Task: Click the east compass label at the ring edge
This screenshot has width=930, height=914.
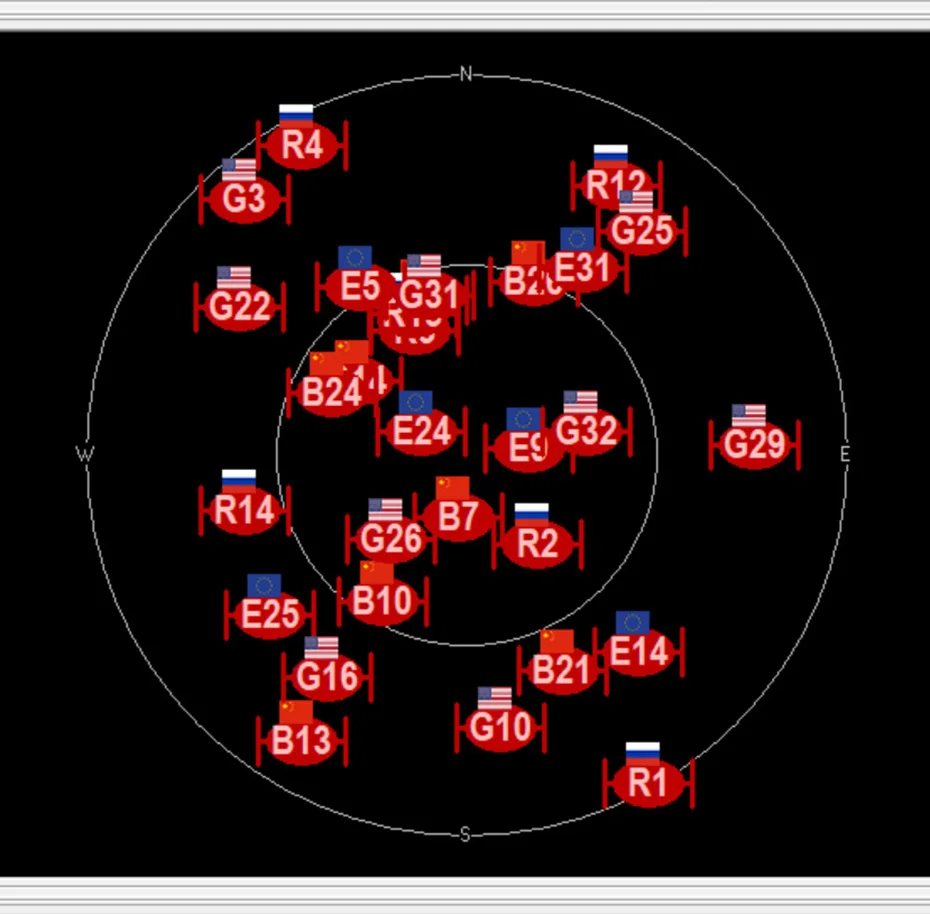Action: [x=845, y=454]
